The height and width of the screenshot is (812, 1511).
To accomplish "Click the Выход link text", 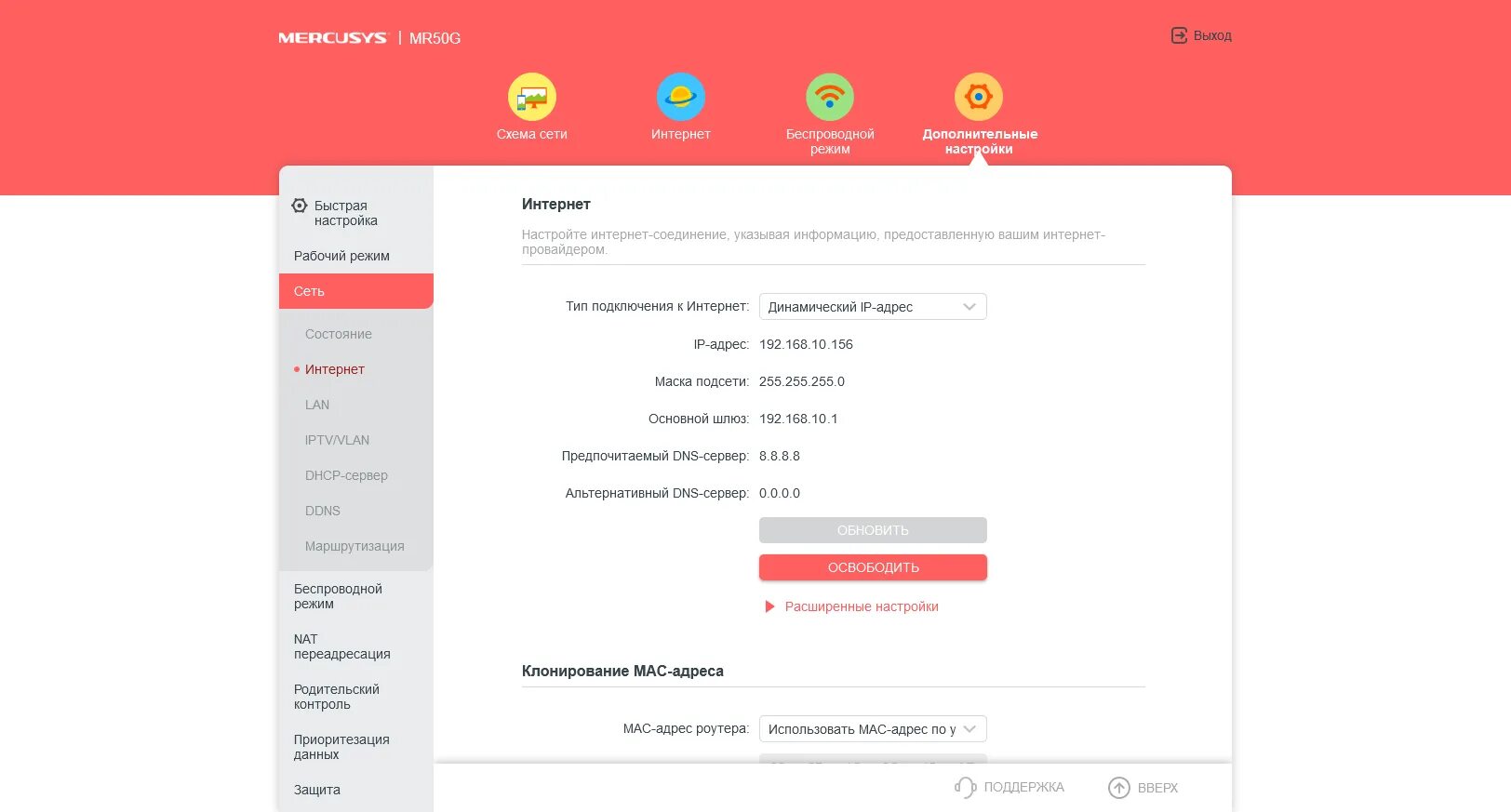I will click(1212, 35).
